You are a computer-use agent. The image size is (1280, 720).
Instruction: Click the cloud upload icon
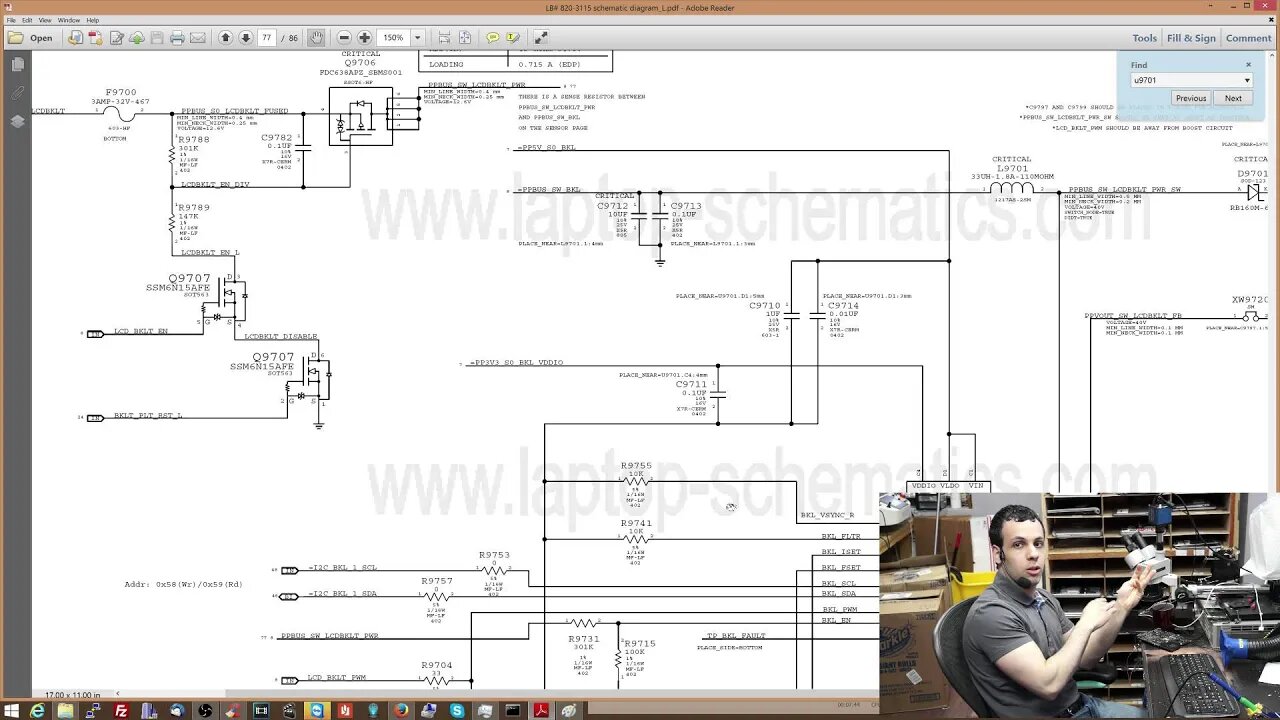[x=137, y=38]
